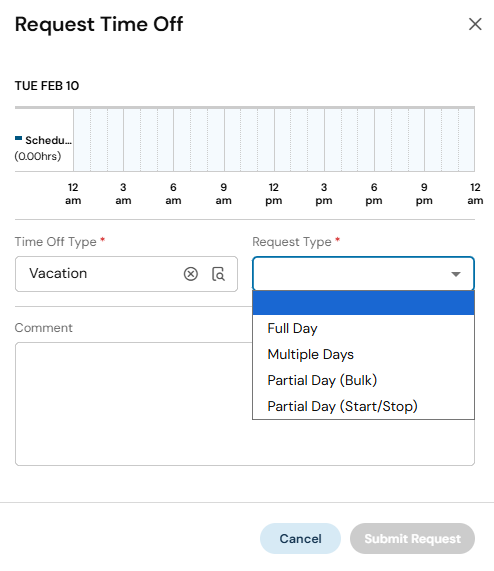Choose the blank highlighted dropdown option

[x=363, y=303]
